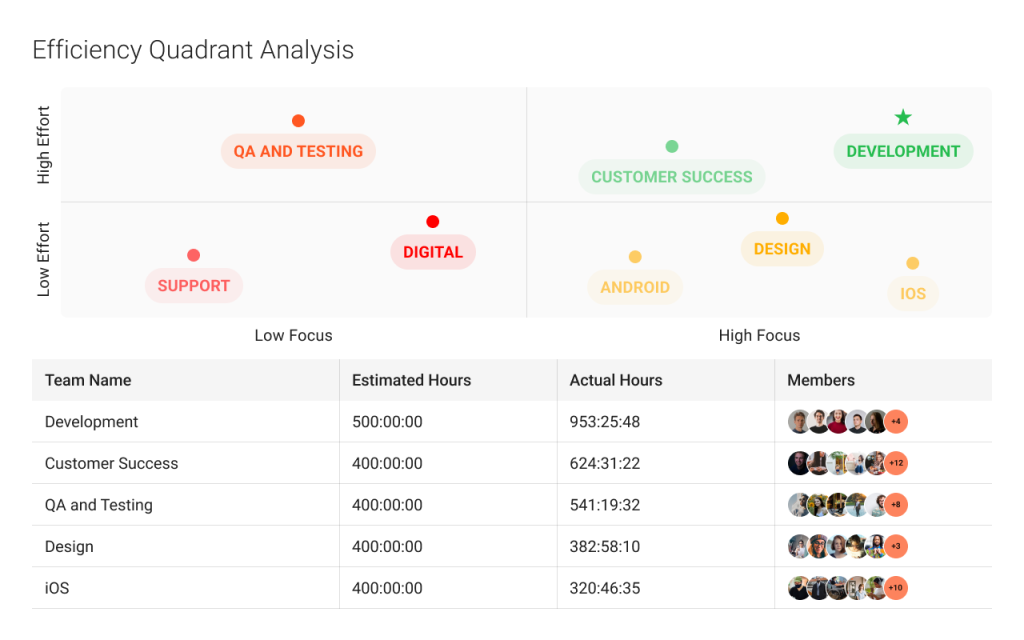Select the orange dot above Design
Screen dimensions: 1024x640
point(782,217)
